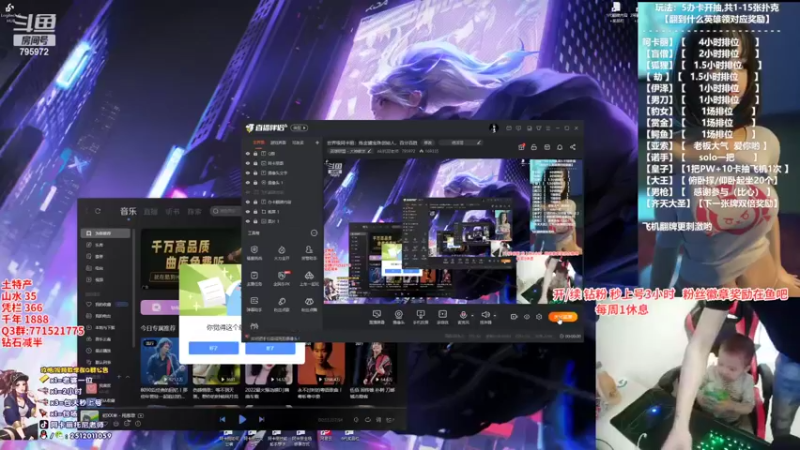Open streaming settings gear icon

pyautogui.click(x=539, y=317)
